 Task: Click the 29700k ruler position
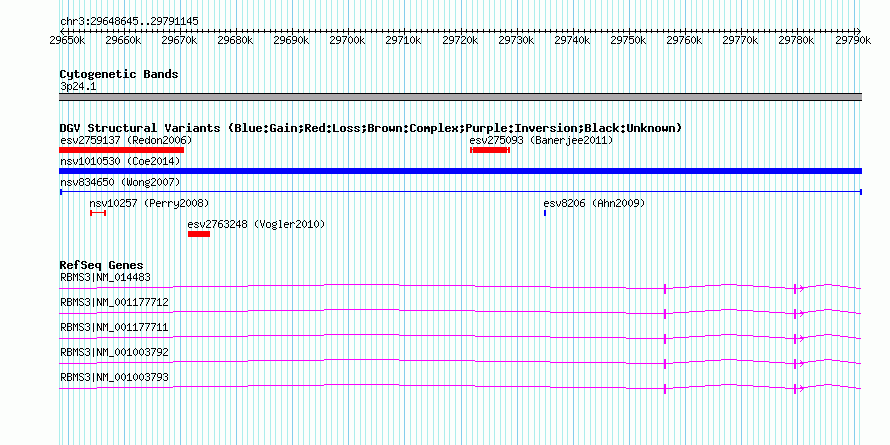coord(347,40)
